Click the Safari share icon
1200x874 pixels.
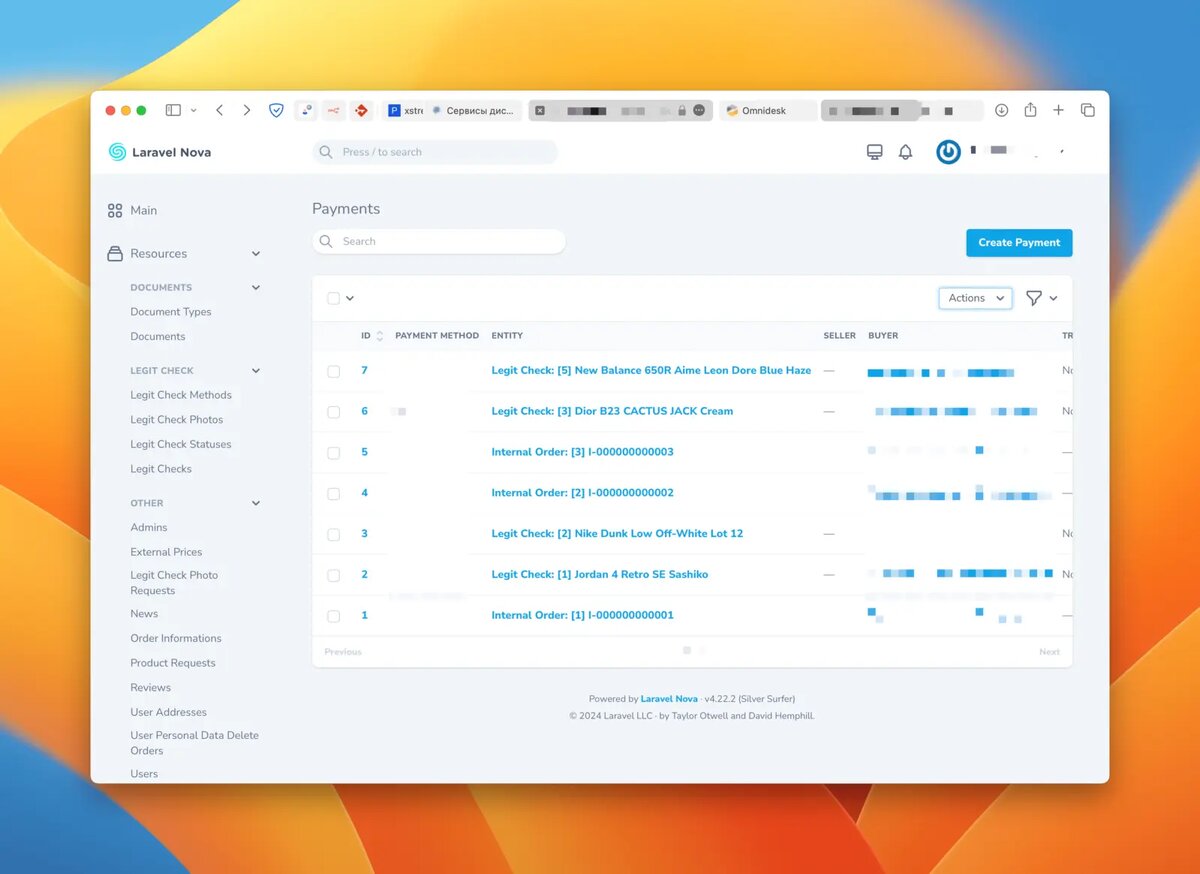coord(1030,110)
